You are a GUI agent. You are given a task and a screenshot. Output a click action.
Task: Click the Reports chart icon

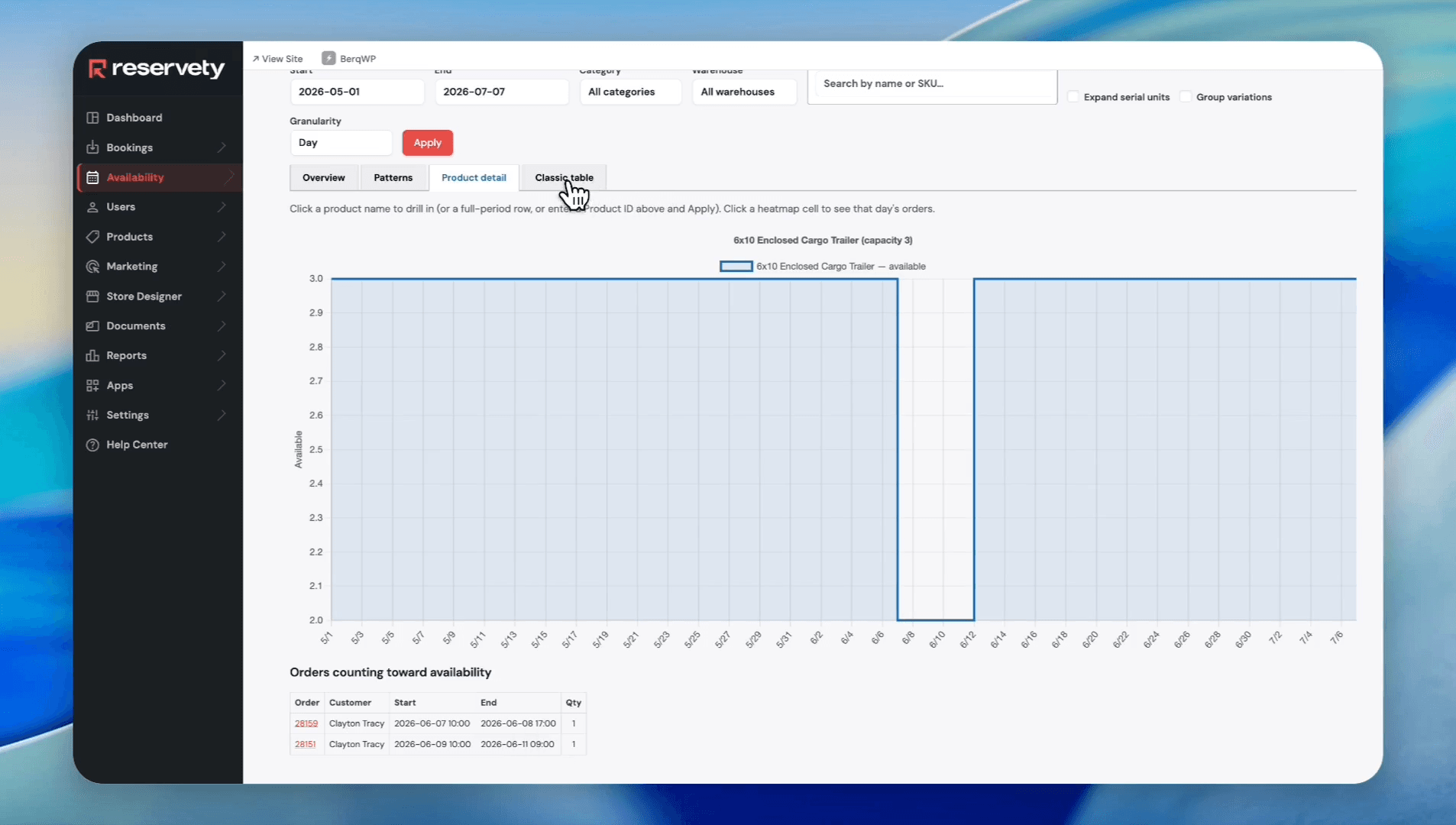92,356
